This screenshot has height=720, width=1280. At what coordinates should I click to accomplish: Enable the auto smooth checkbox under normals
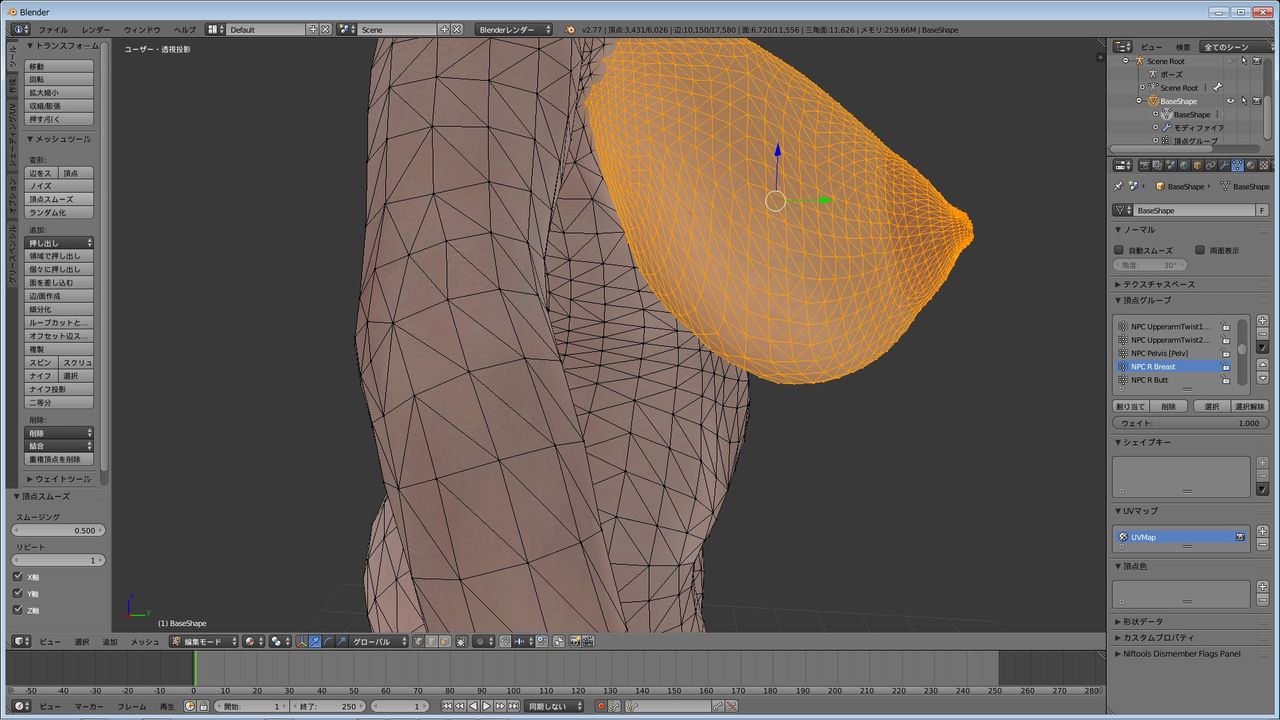1119,250
